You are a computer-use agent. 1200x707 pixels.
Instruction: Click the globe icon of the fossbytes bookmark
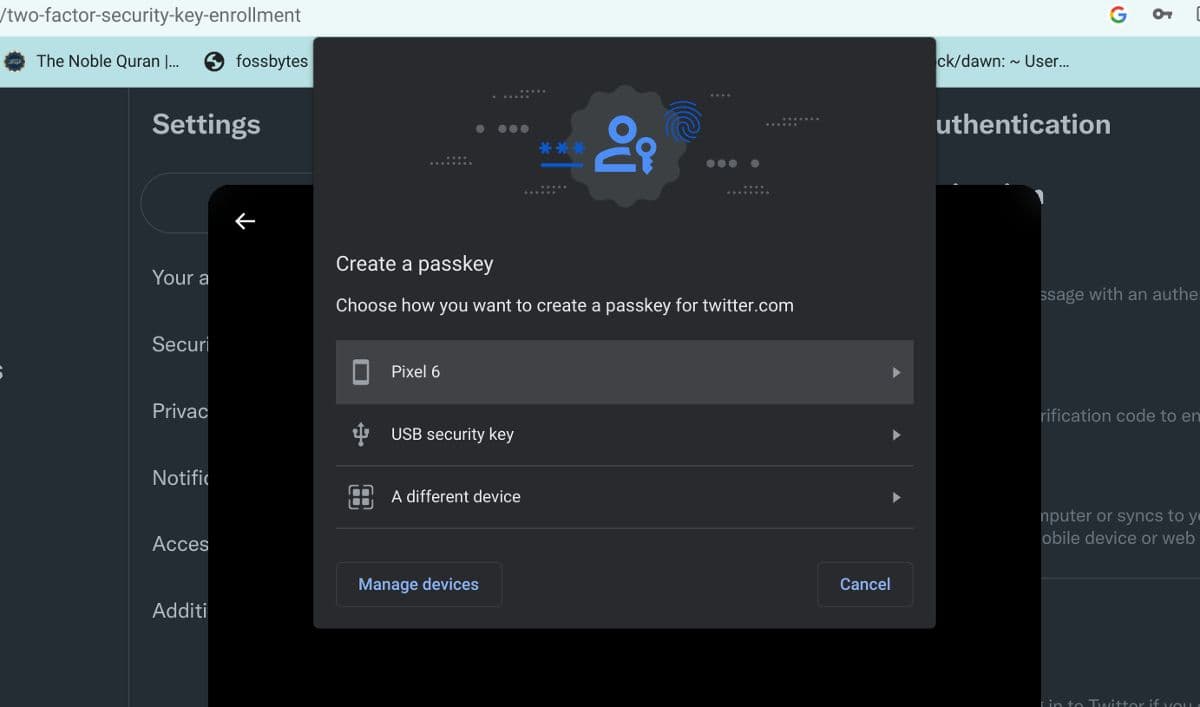tap(214, 61)
